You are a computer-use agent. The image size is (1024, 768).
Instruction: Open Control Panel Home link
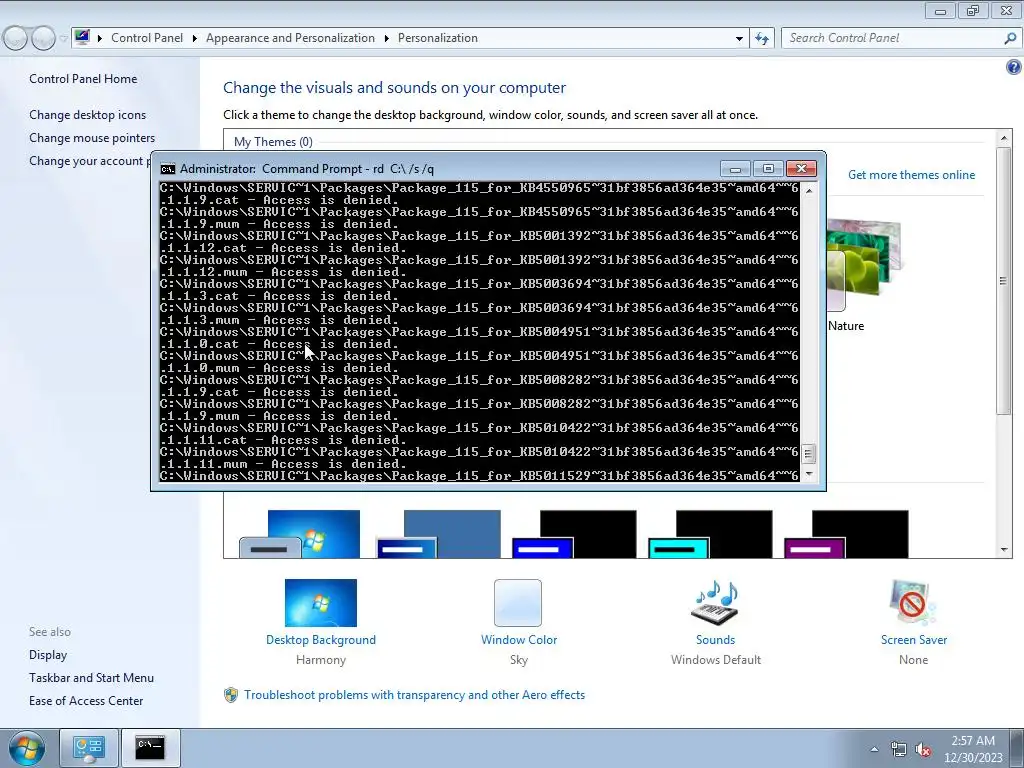point(83,79)
